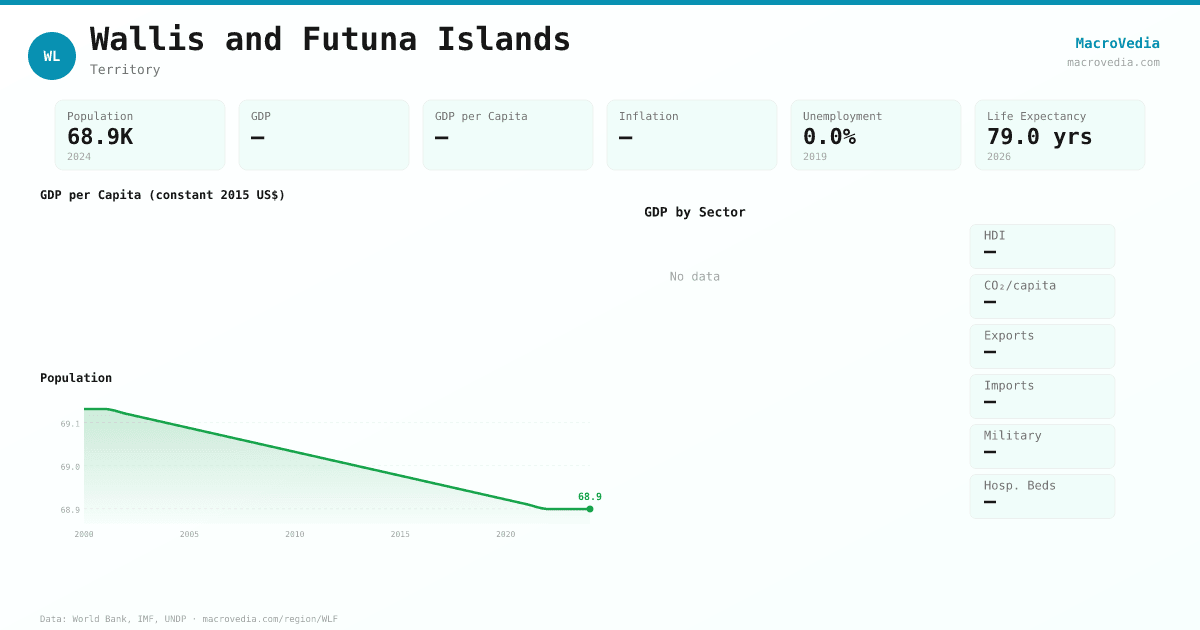The image size is (1200, 630).
Task: Click the HDI indicator tile
Action: pyautogui.click(x=1042, y=246)
